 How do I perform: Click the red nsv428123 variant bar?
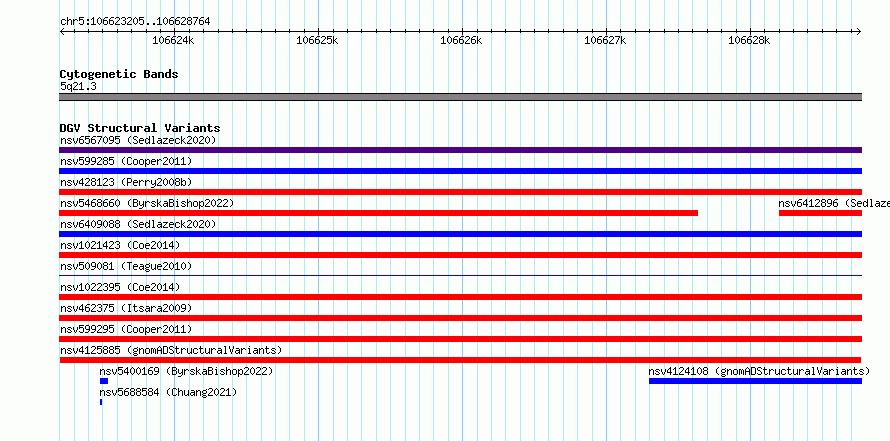[x=460, y=192]
